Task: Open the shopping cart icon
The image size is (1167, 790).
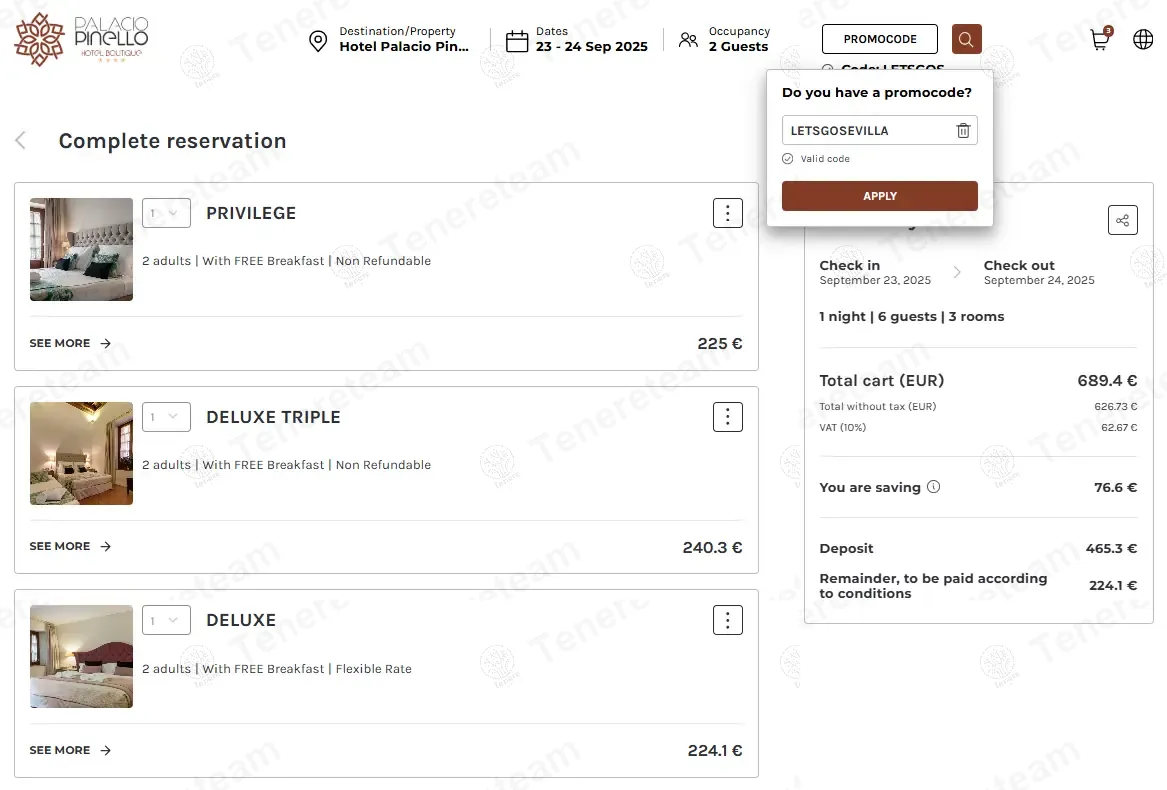Action: click(x=1101, y=39)
